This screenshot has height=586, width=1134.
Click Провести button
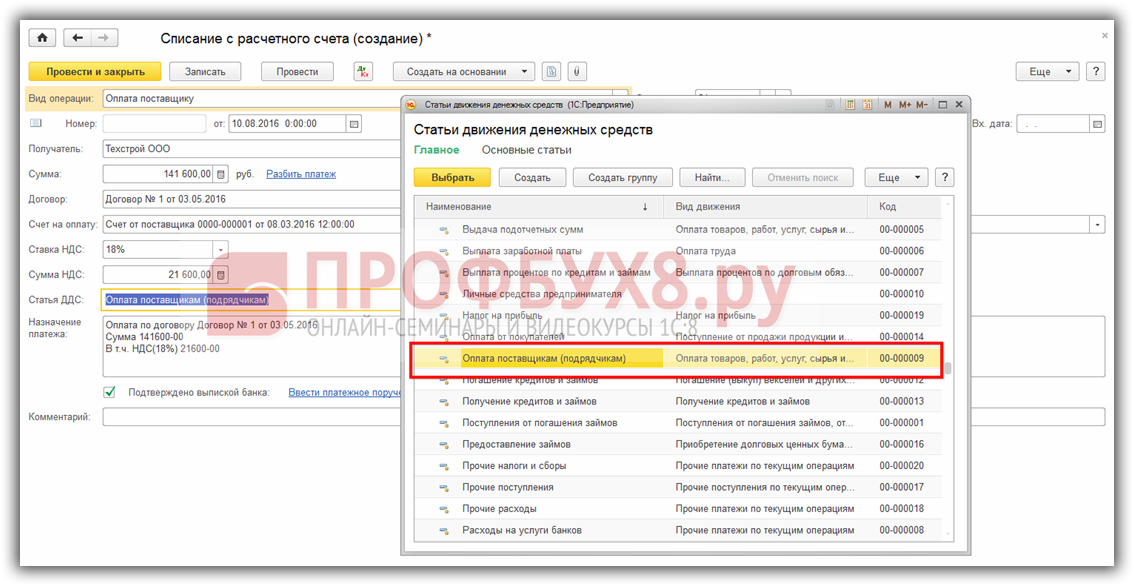(x=297, y=72)
